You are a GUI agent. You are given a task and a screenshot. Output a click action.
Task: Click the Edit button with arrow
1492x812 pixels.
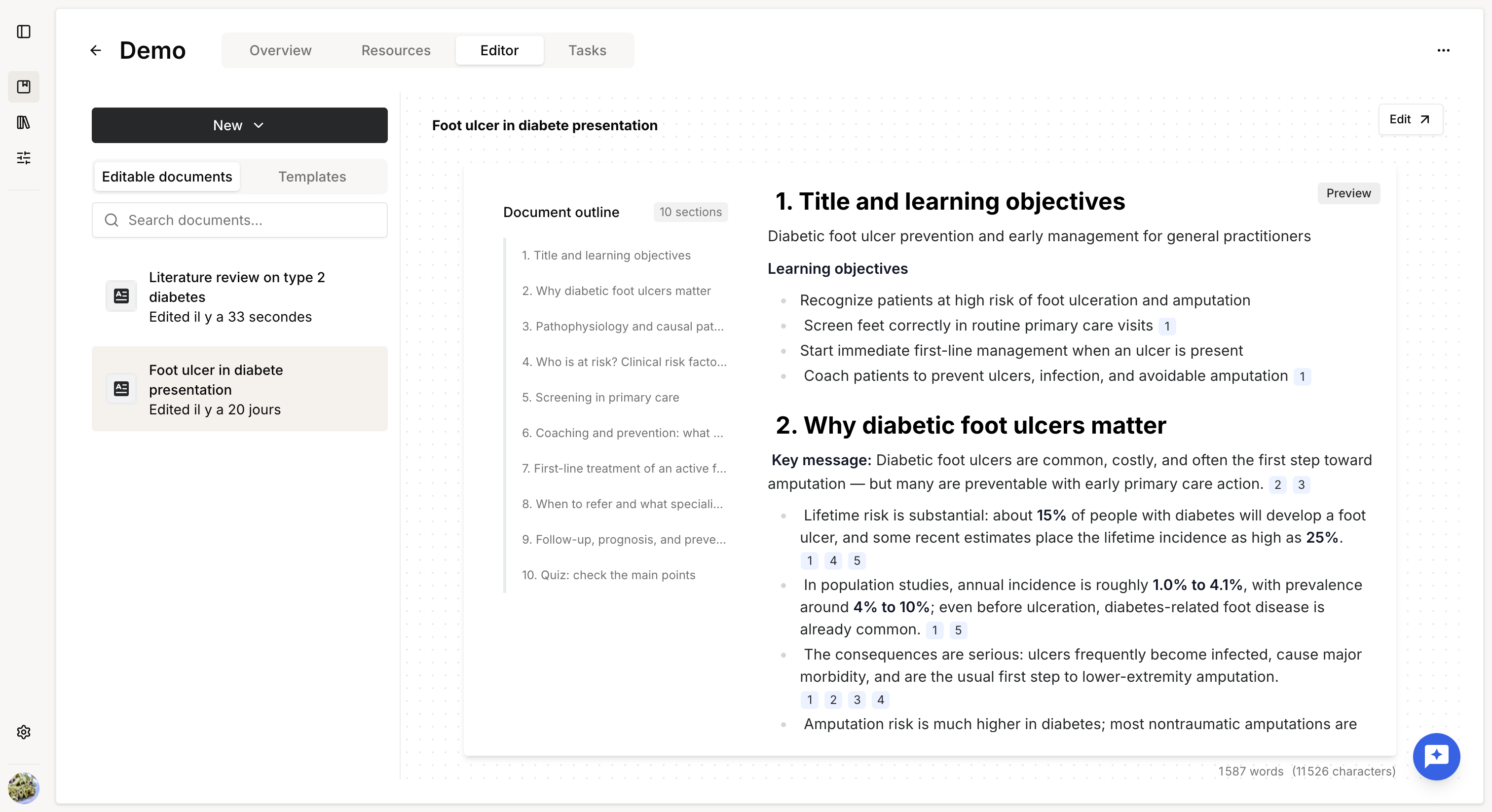[1410, 119]
